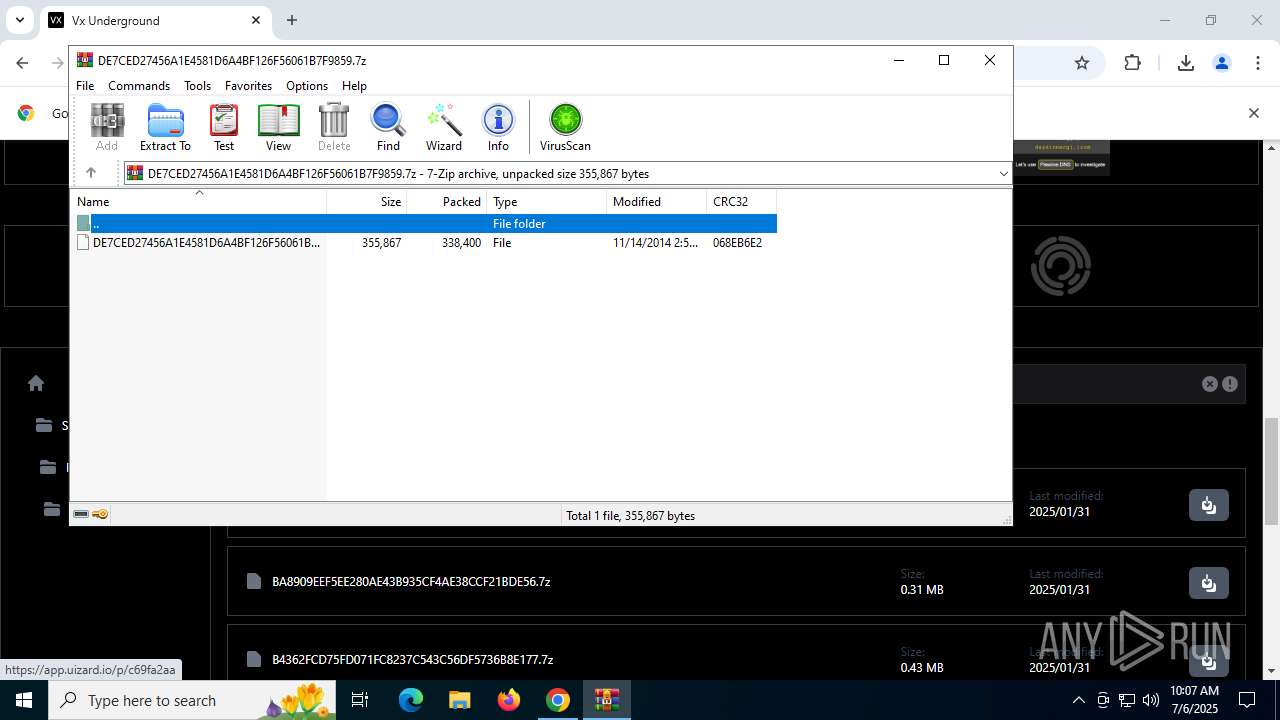1280x720 pixels.
Task: Click 'Total 1 file, 355,867 bytes' status text
Action: tap(630, 516)
